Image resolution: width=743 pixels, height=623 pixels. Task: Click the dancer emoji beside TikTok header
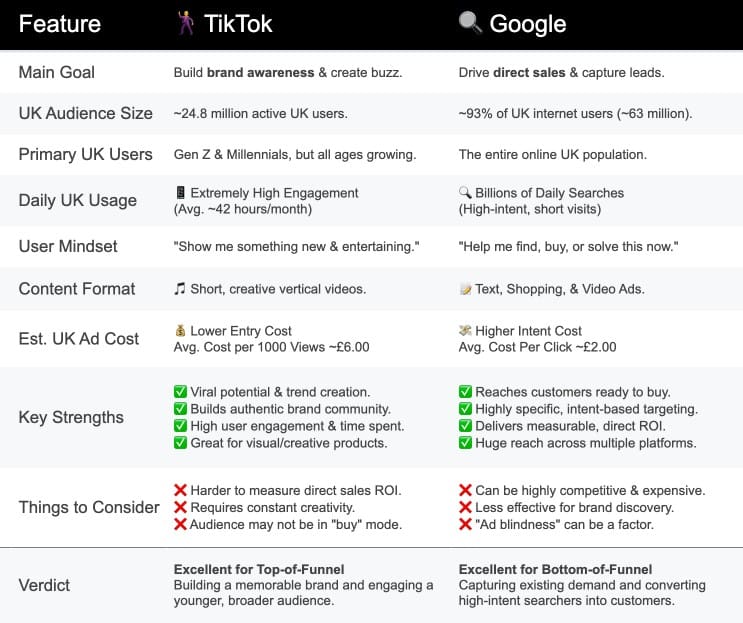pyautogui.click(x=183, y=24)
